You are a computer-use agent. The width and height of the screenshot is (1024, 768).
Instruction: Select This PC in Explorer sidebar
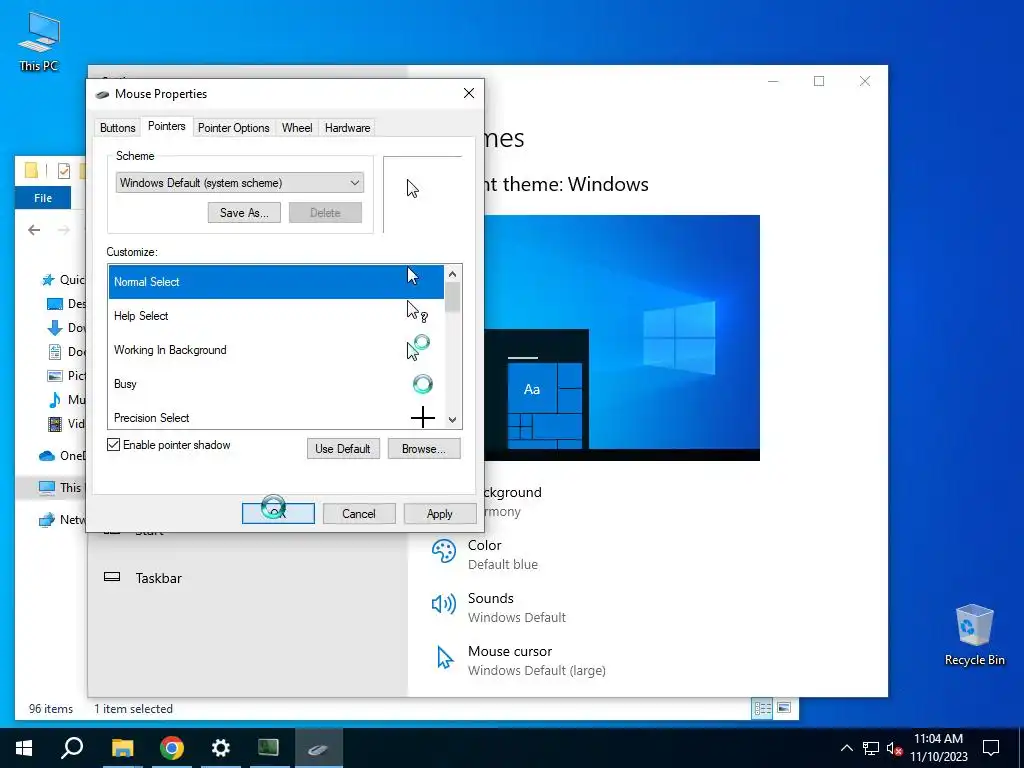tap(60, 488)
